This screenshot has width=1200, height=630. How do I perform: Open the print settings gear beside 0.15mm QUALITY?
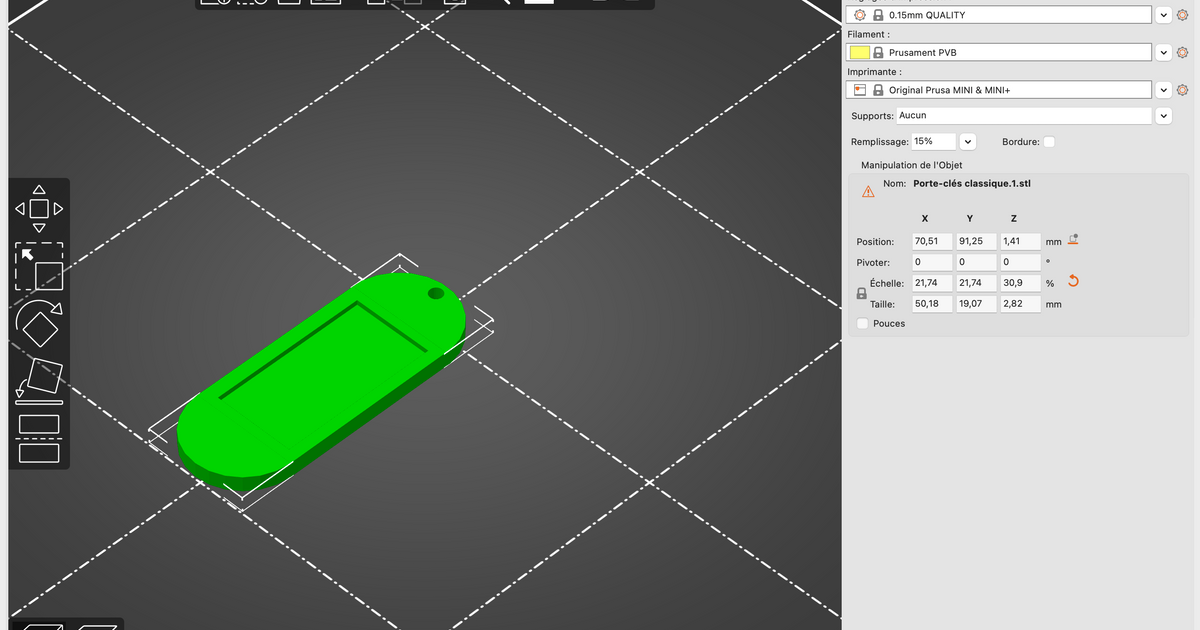click(x=1182, y=14)
